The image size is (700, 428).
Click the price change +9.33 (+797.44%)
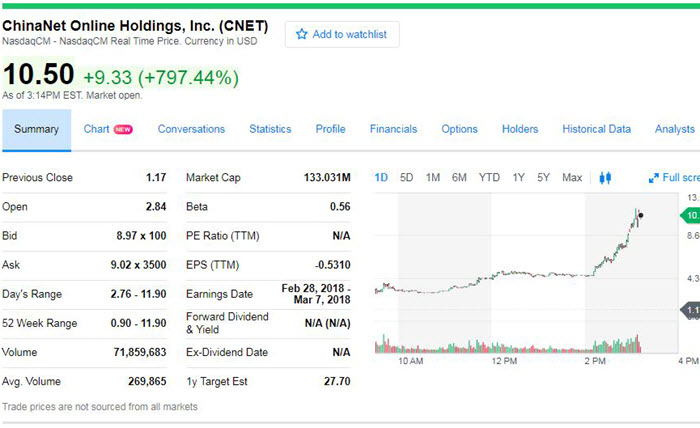click(x=161, y=78)
